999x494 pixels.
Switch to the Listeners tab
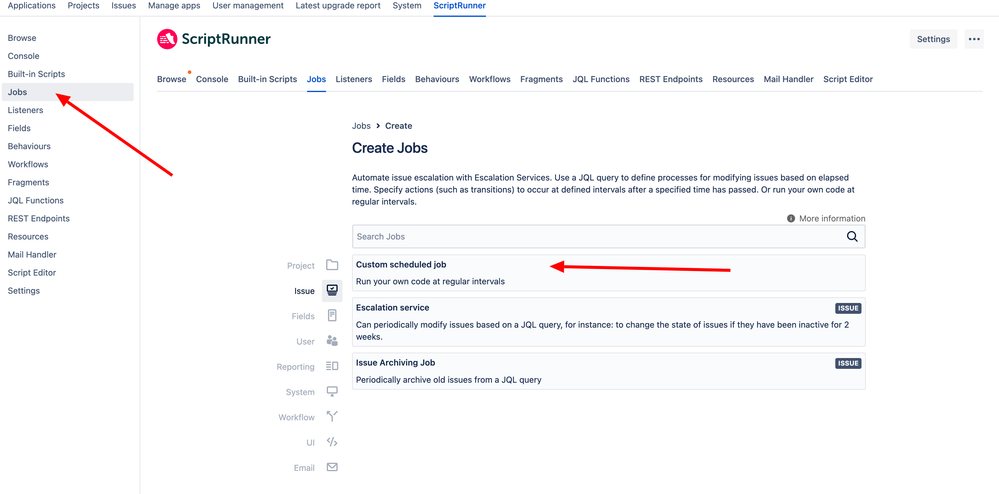(354, 80)
